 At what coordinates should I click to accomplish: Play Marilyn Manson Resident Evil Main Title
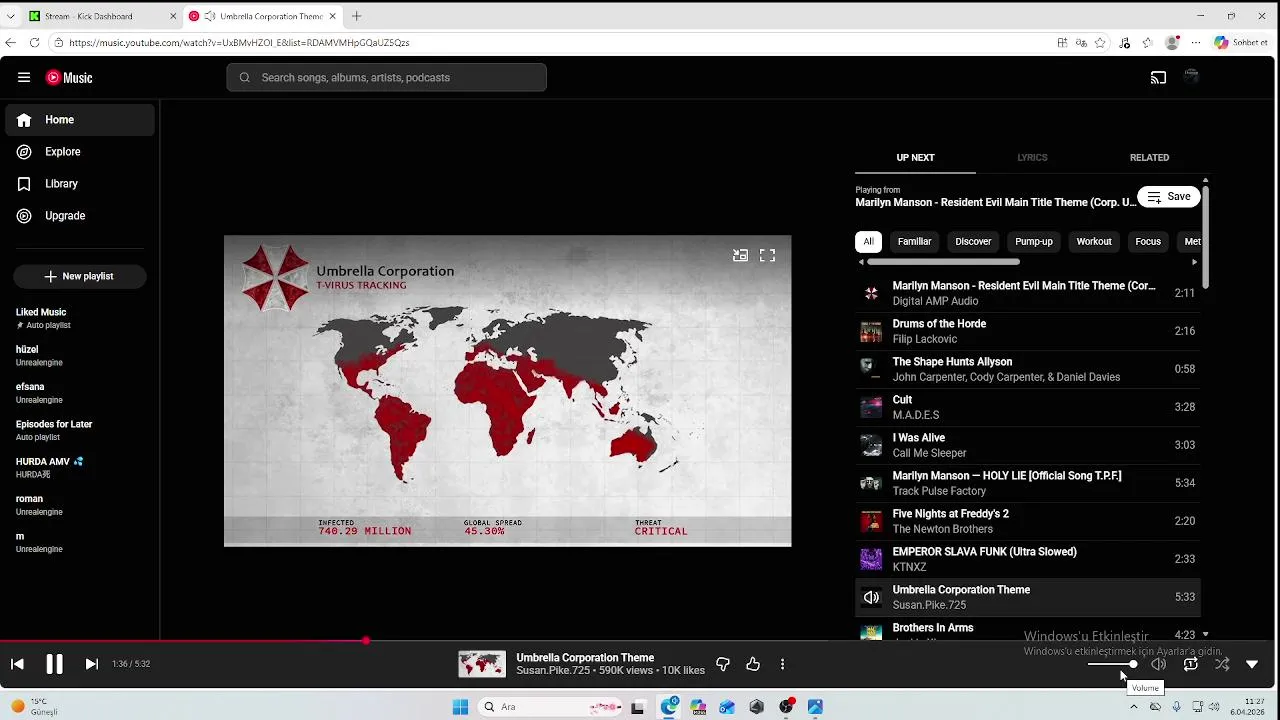click(x=1027, y=293)
